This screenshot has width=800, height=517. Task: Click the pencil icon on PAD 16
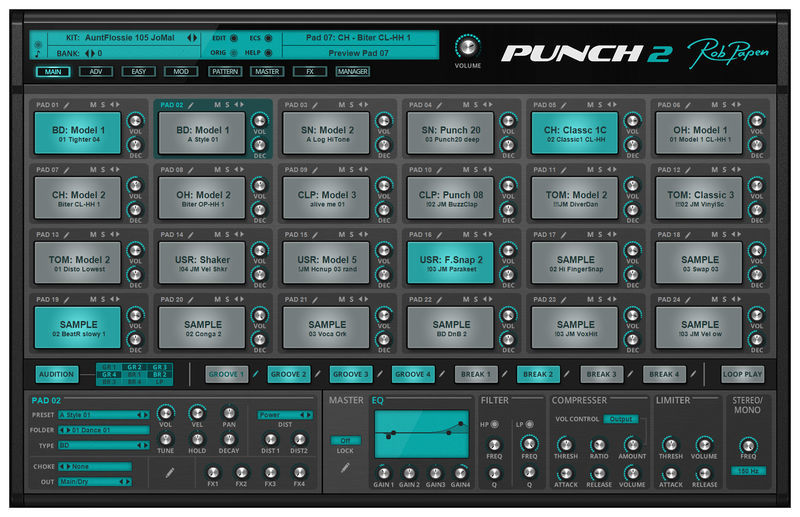click(x=439, y=235)
